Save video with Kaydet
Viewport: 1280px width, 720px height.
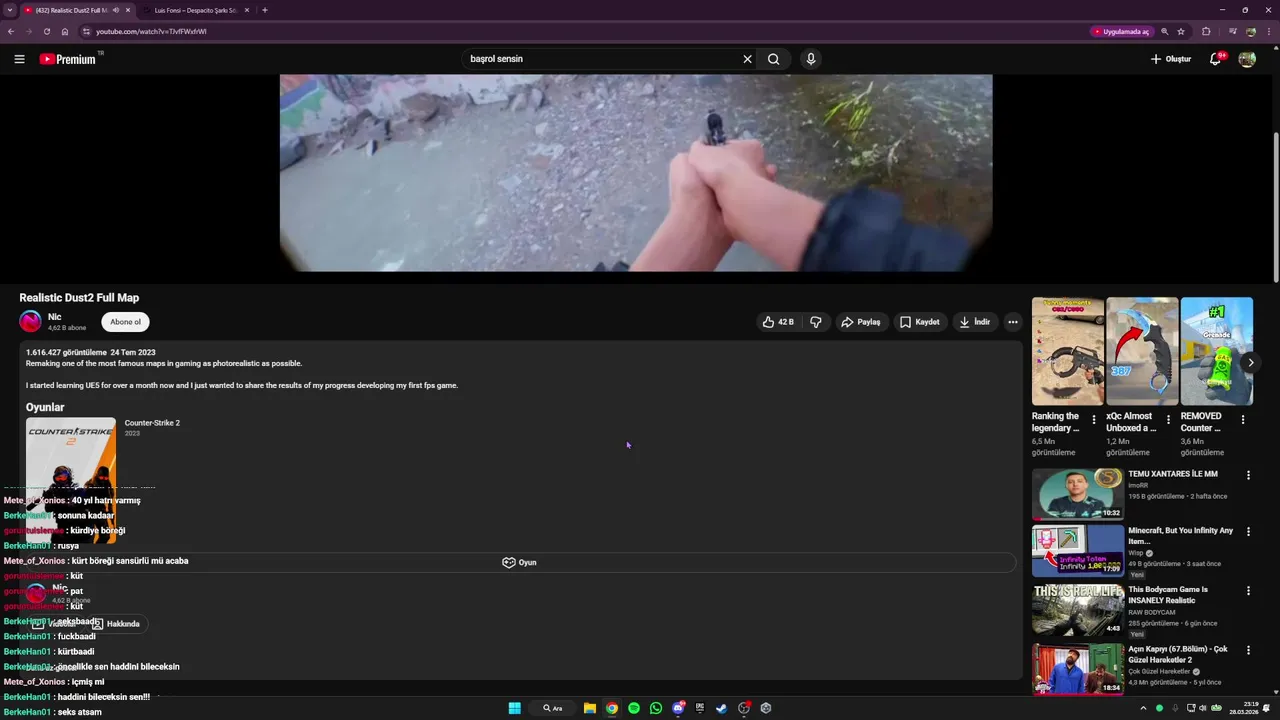coord(920,322)
